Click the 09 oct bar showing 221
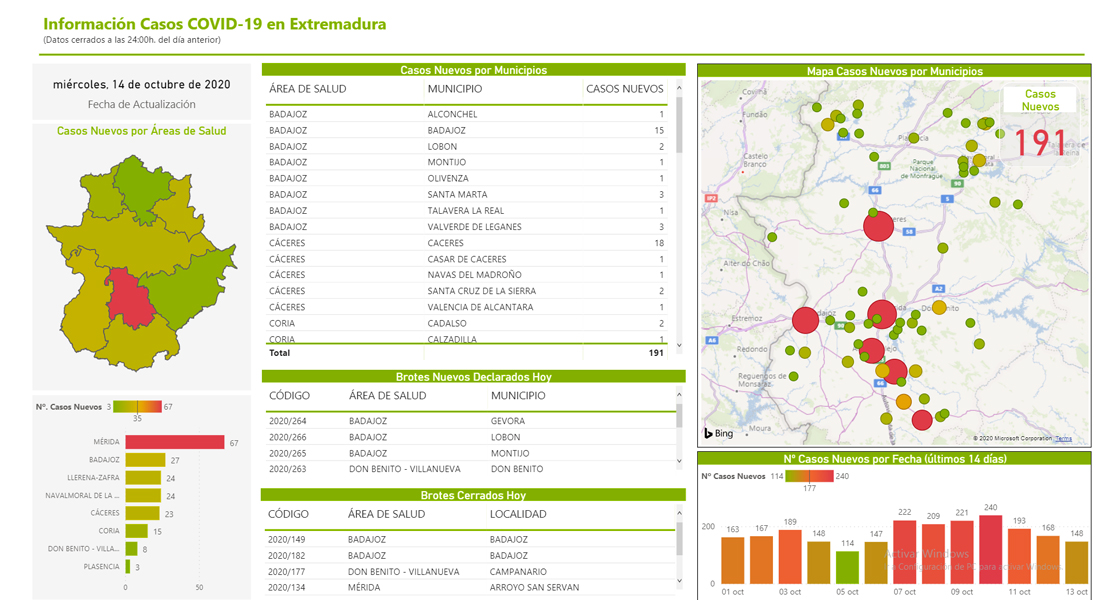The image size is (1110, 600). (x=962, y=553)
